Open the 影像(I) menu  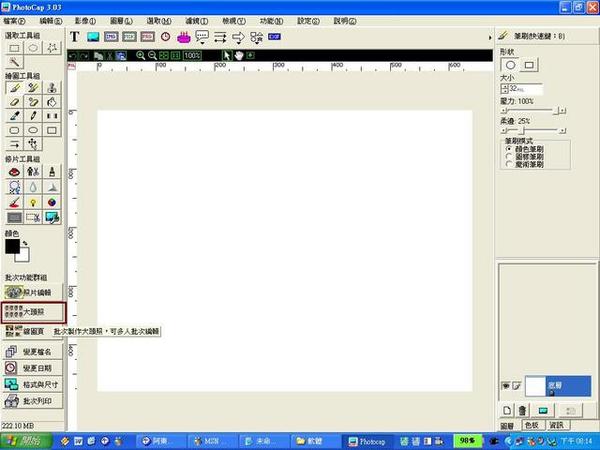(85, 21)
